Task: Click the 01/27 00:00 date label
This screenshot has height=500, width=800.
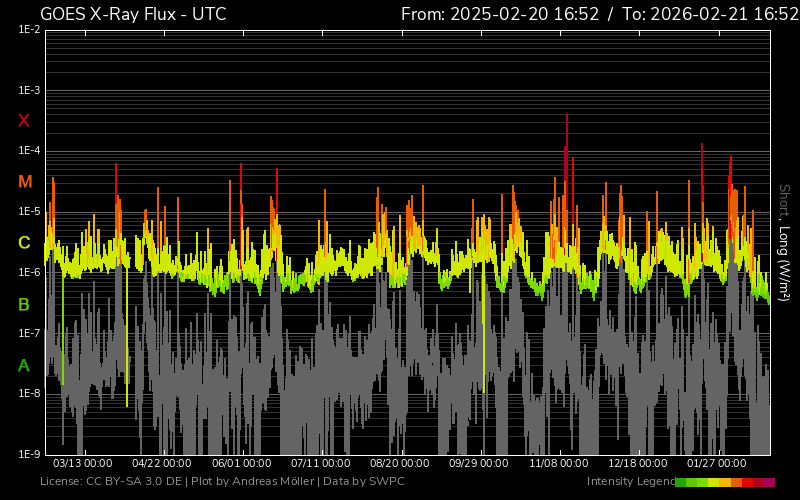Action: click(717, 464)
